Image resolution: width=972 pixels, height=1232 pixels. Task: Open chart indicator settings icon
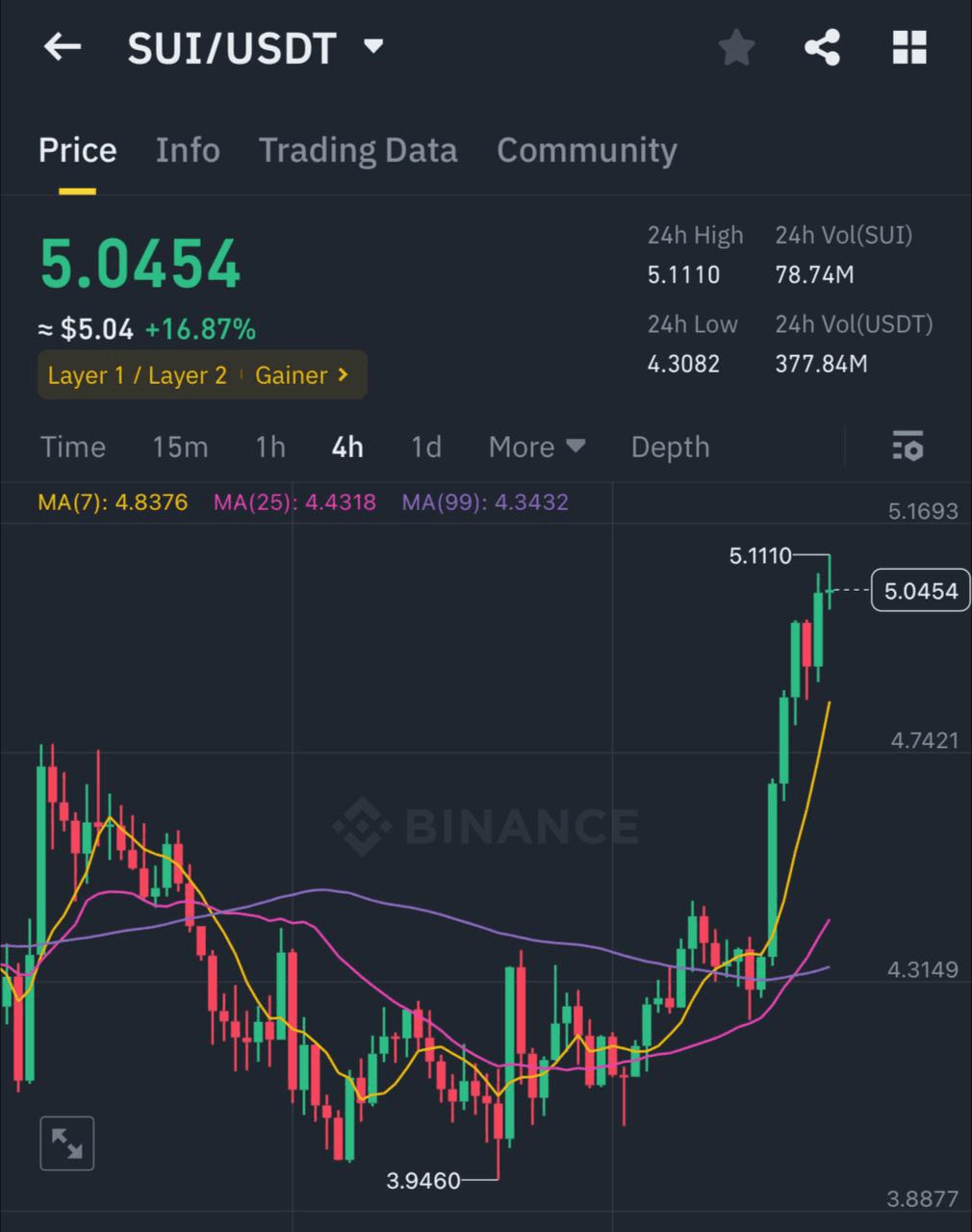pos(908,447)
